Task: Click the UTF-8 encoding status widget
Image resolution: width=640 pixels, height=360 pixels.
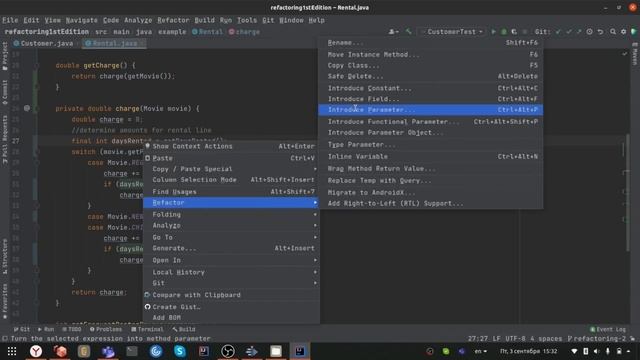Action: pos(515,338)
